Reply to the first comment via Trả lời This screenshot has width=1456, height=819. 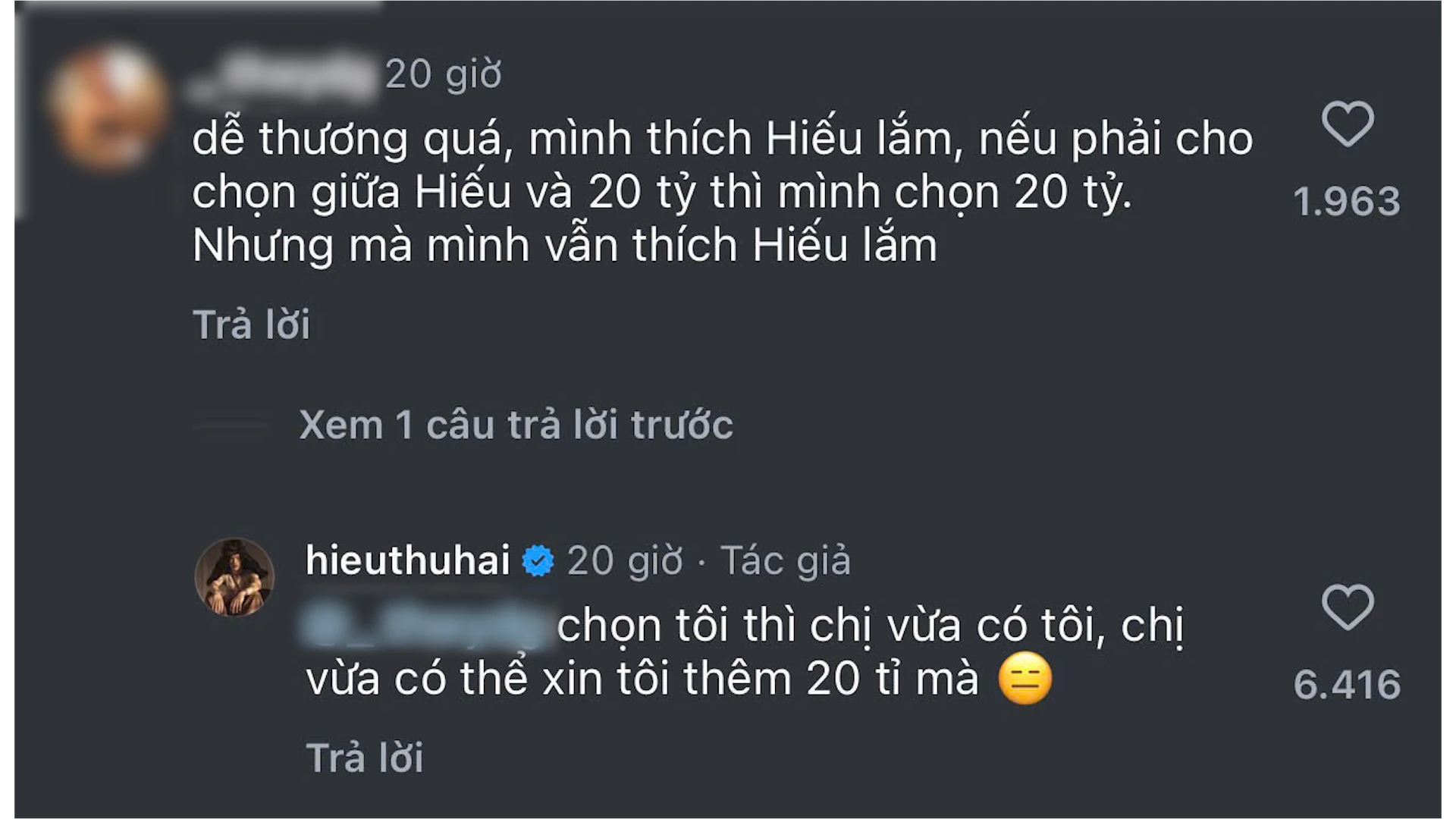tap(252, 325)
